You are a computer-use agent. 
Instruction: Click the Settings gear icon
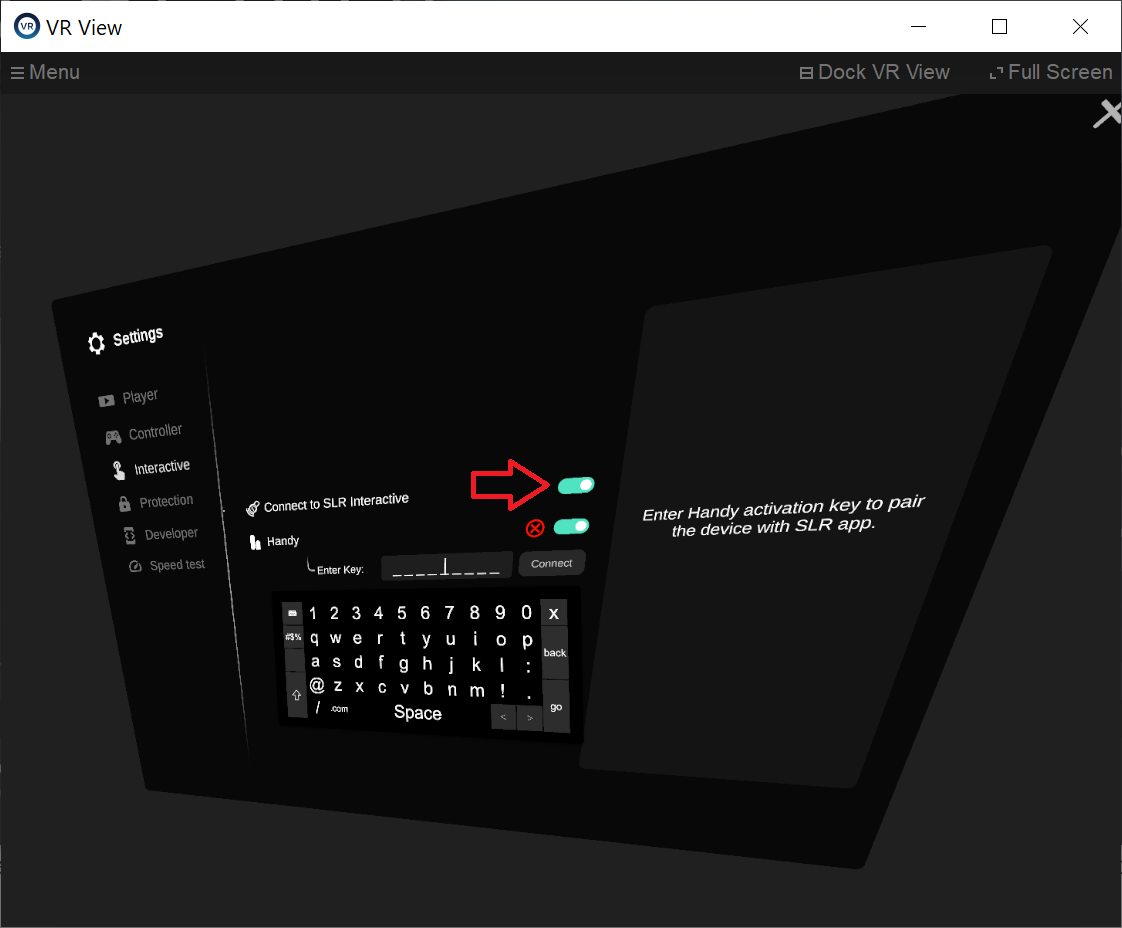pyautogui.click(x=96, y=343)
